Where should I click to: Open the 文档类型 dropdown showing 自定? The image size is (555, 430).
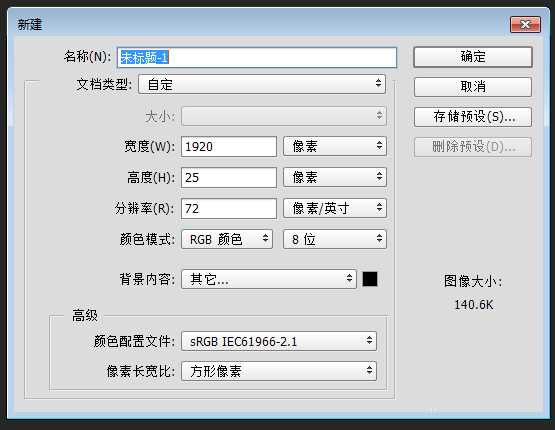[262, 84]
